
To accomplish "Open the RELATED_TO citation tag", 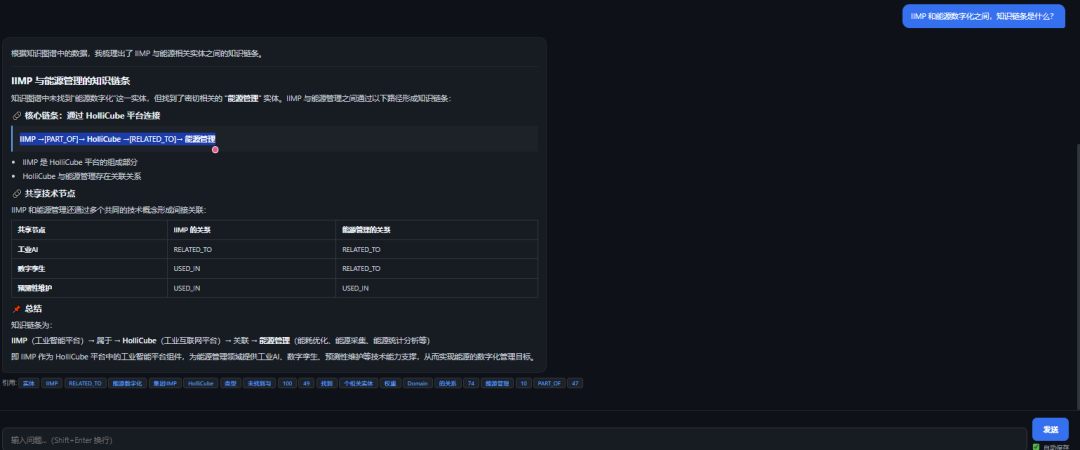I will (x=85, y=383).
